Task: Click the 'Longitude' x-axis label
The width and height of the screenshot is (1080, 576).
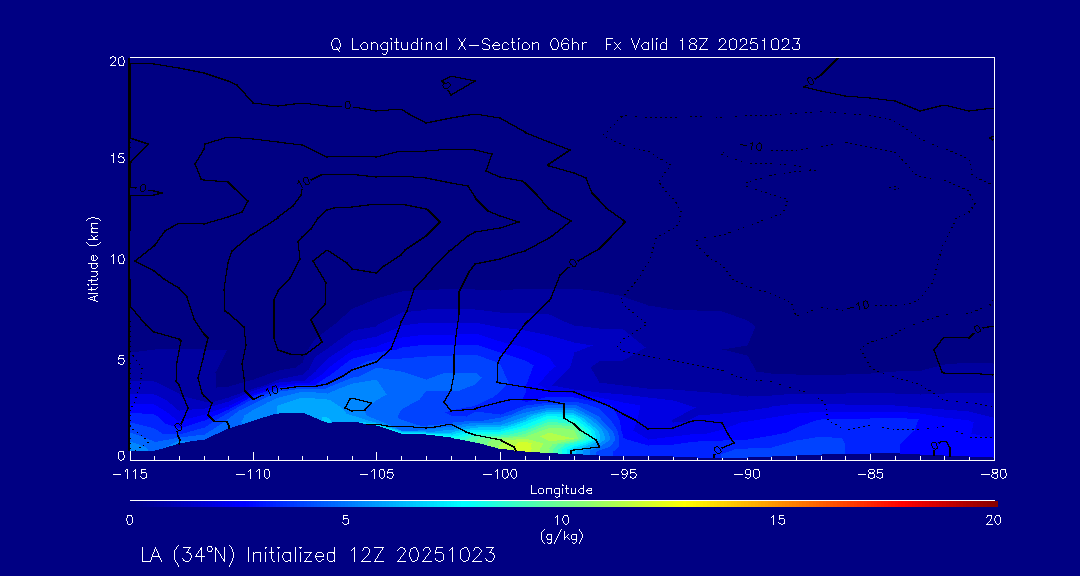Action: pyautogui.click(x=561, y=490)
